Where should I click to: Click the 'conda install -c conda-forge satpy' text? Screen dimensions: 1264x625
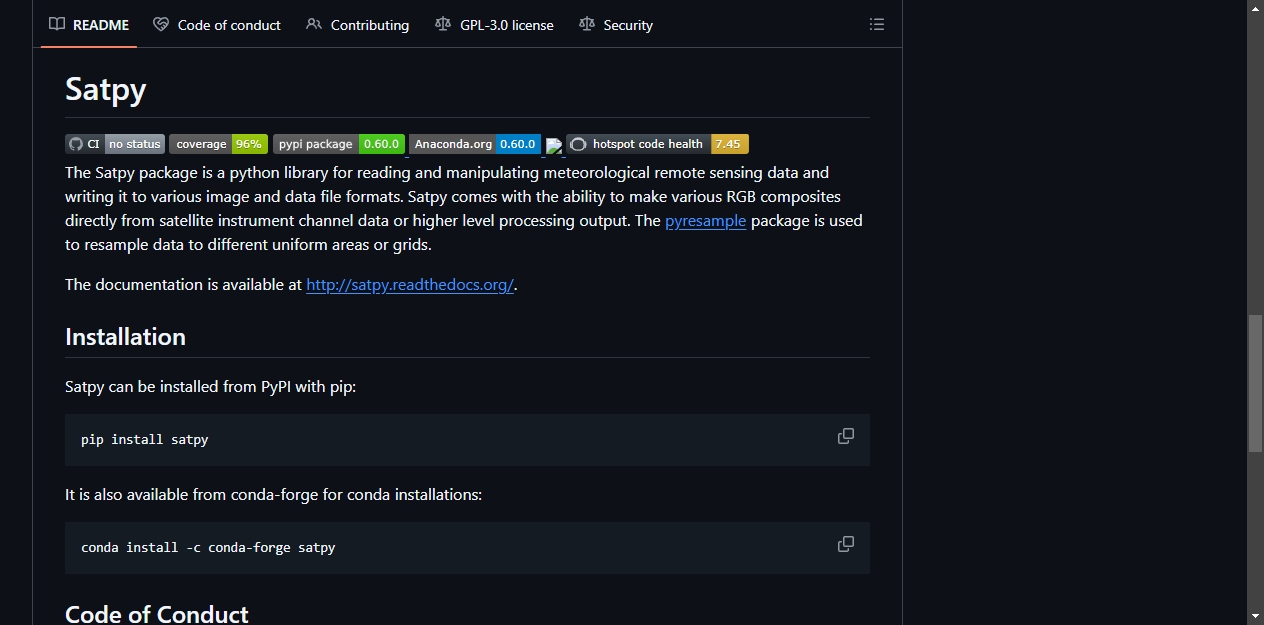coord(208,547)
